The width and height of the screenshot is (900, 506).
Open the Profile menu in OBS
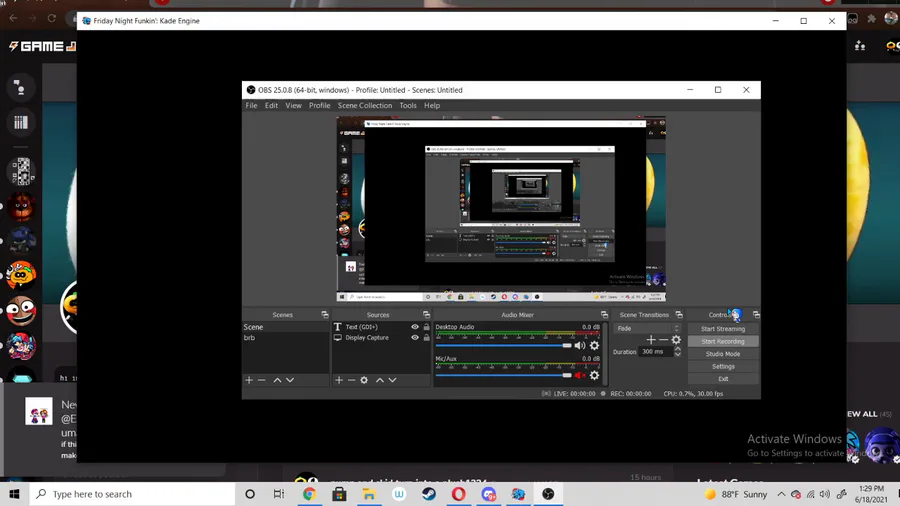319,106
